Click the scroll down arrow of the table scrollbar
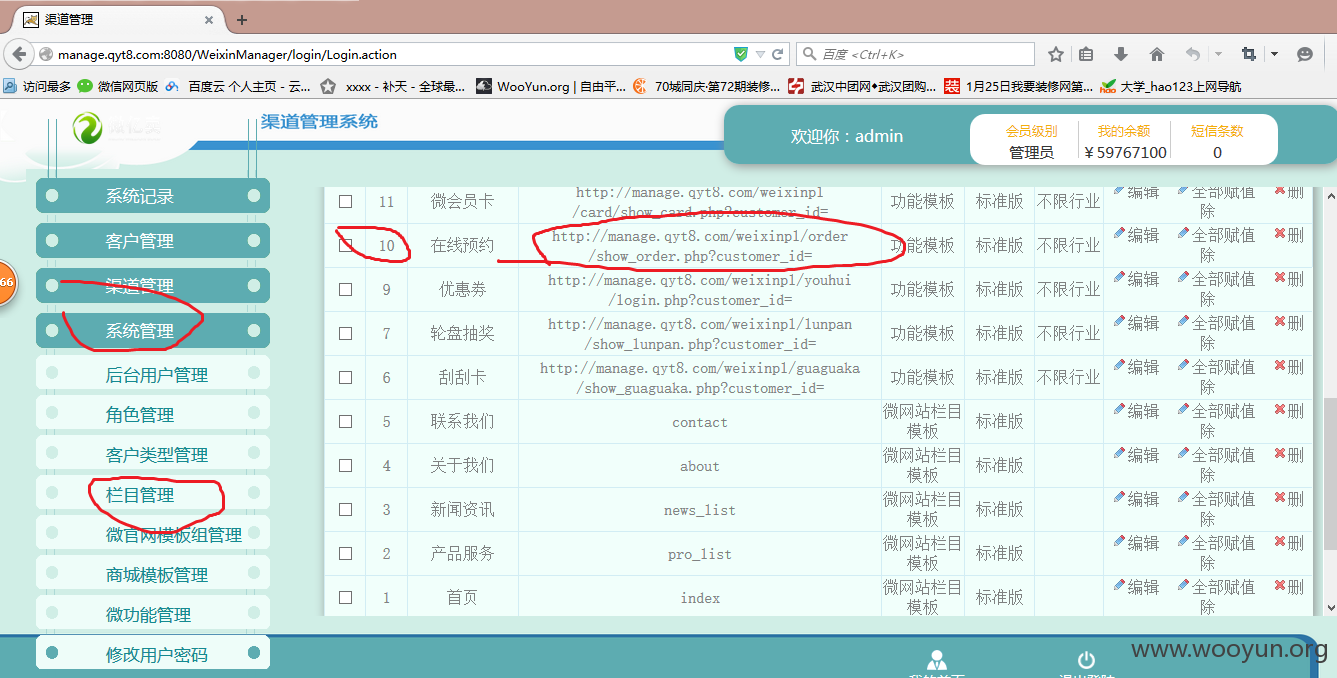The width and height of the screenshot is (1337, 678). [x=1329, y=607]
